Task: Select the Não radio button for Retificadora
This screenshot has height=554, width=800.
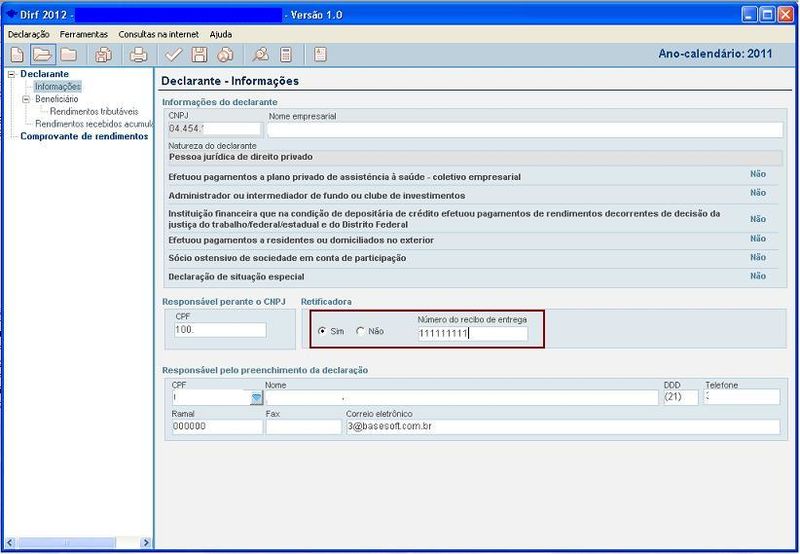Action: (360, 331)
